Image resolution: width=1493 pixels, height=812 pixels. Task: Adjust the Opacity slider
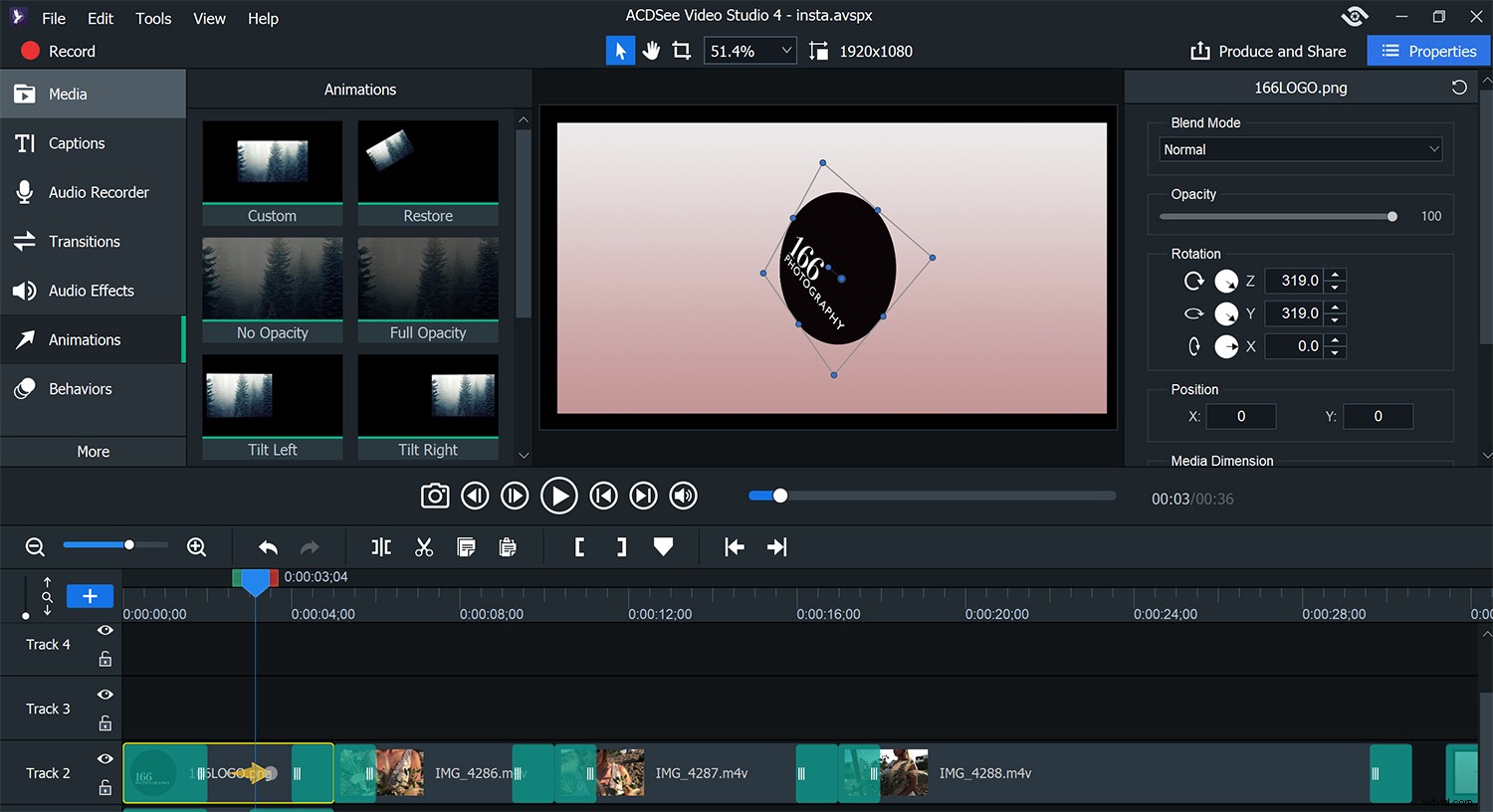point(1389,216)
